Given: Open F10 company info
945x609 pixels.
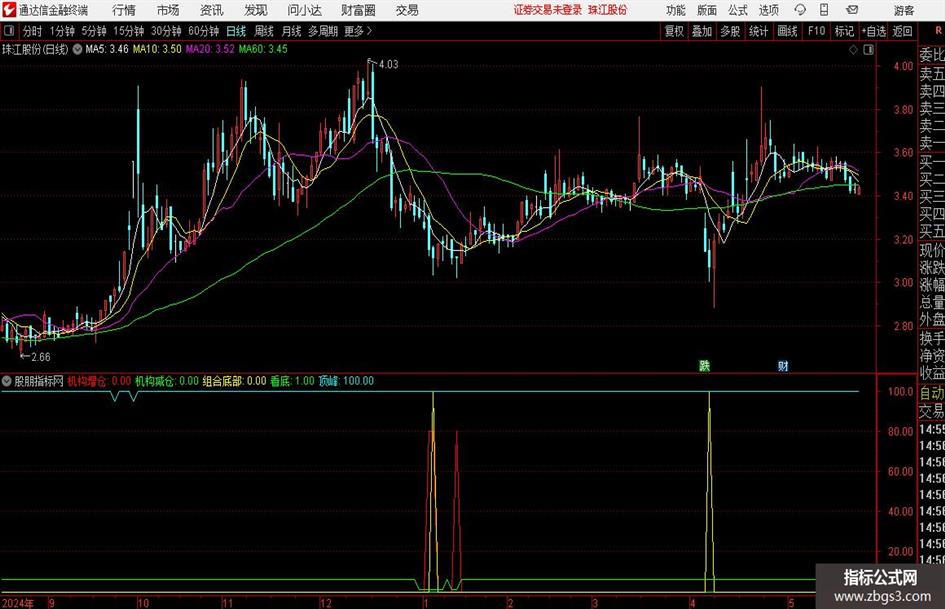Looking at the screenshot, I should [817, 31].
